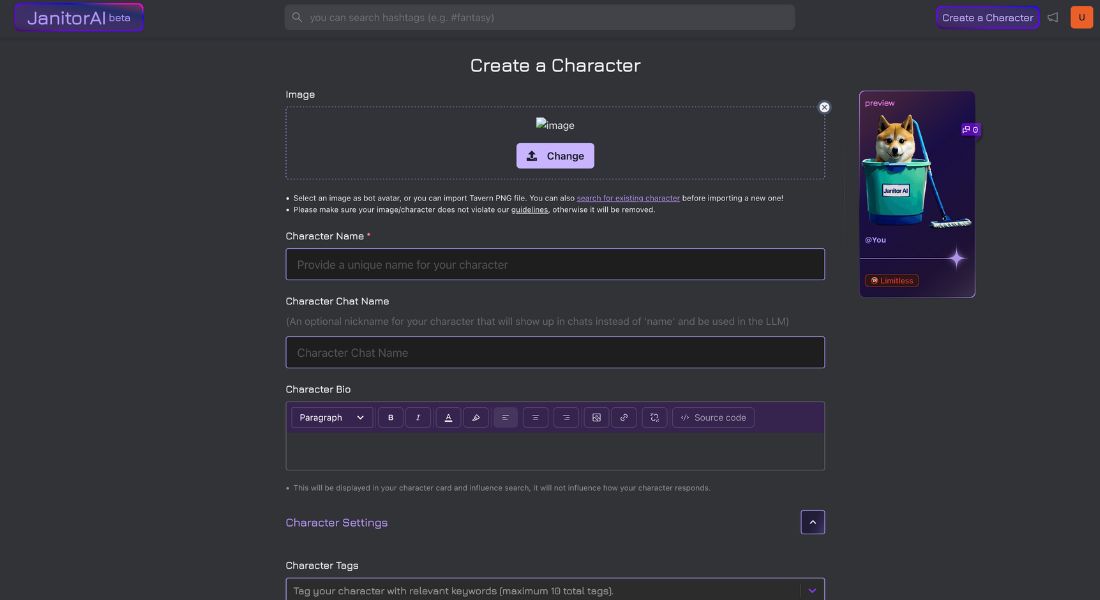The image size is (1100, 600).
Task: Click the Change button to upload an image
Action: coord(555,156)
